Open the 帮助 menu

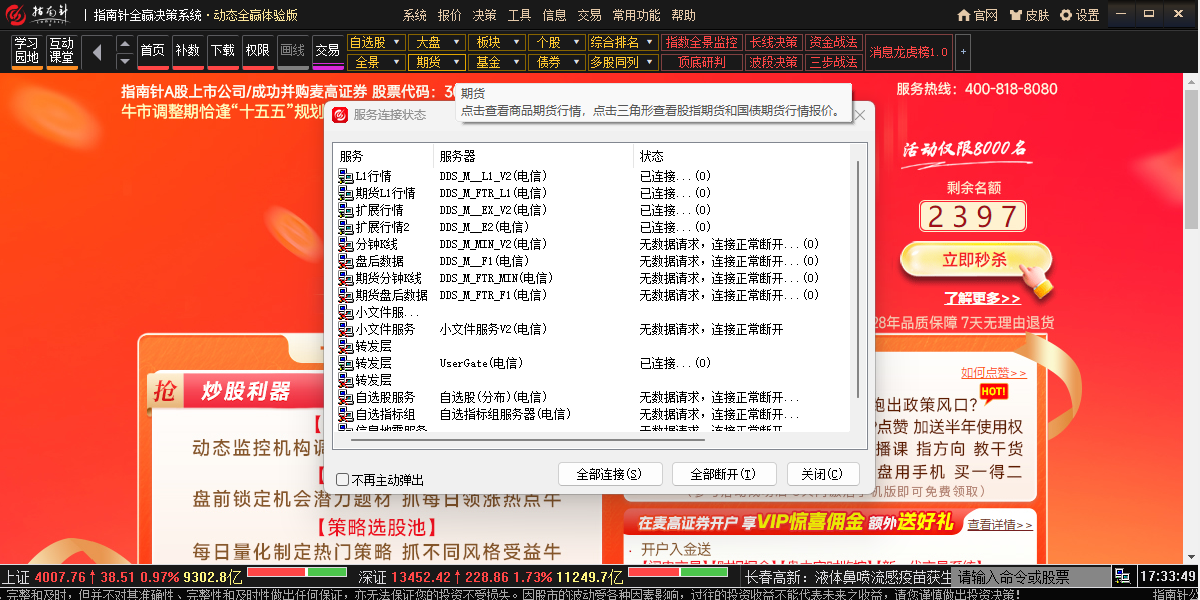click(683, 15)
